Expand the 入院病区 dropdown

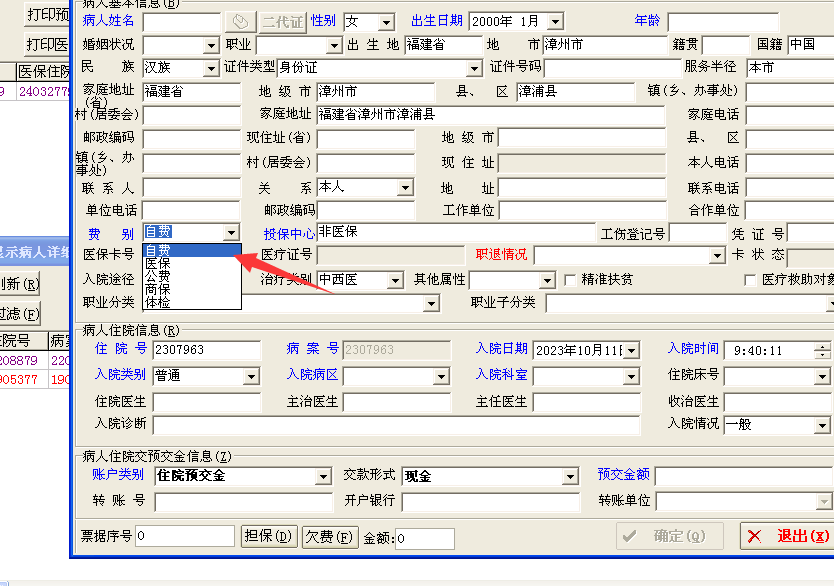(x=441, y=377)
